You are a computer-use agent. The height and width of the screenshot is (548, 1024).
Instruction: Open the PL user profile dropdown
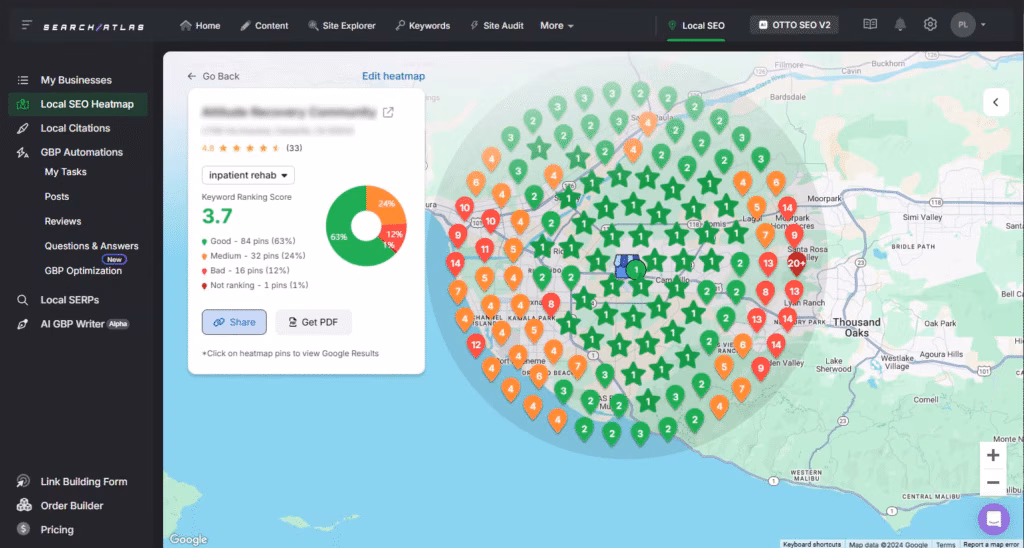click(969, 25)
